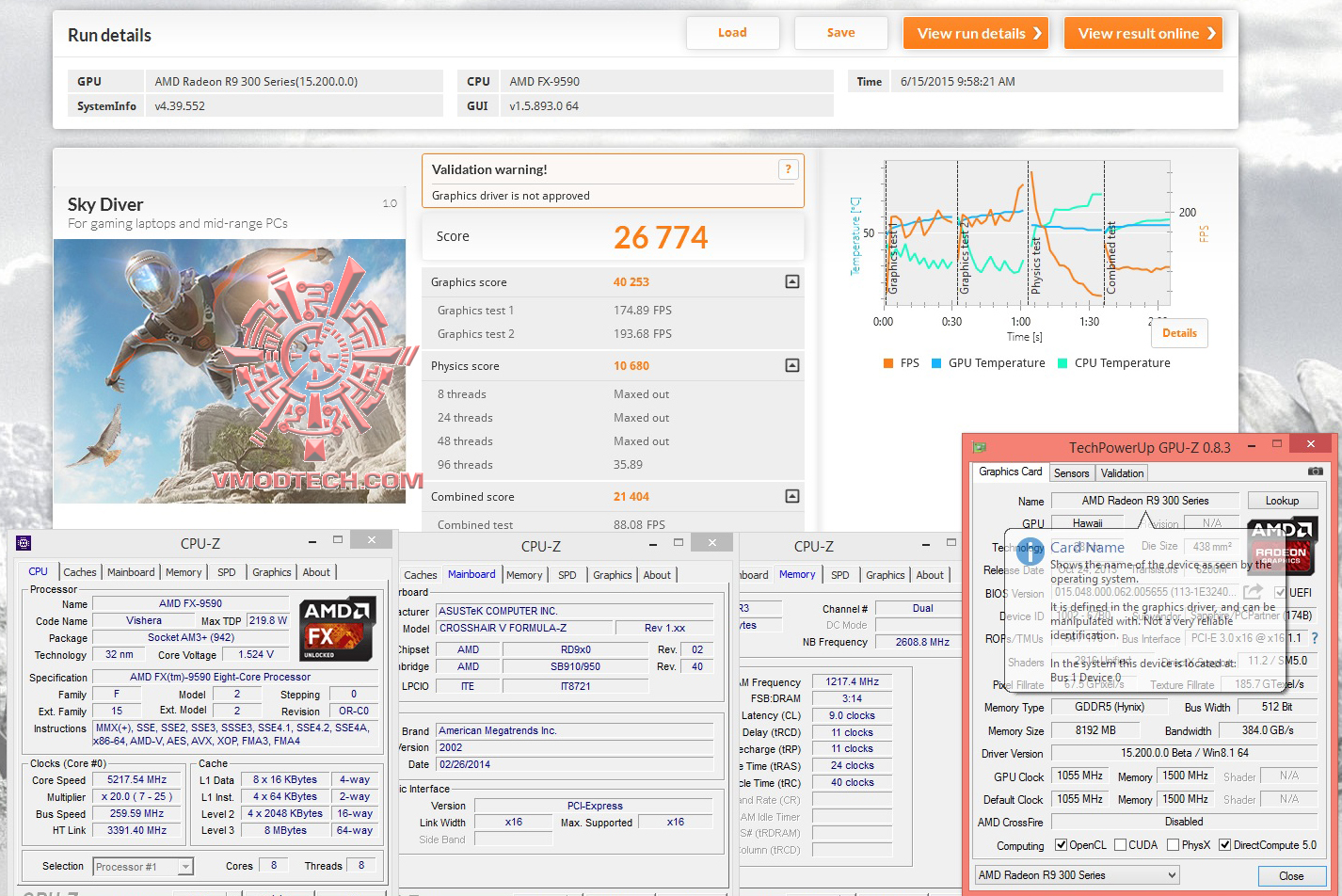The image size is (1342, 896).
Task: Click the Driver Version field in GPU-Z
Action: coord(1184,753)
